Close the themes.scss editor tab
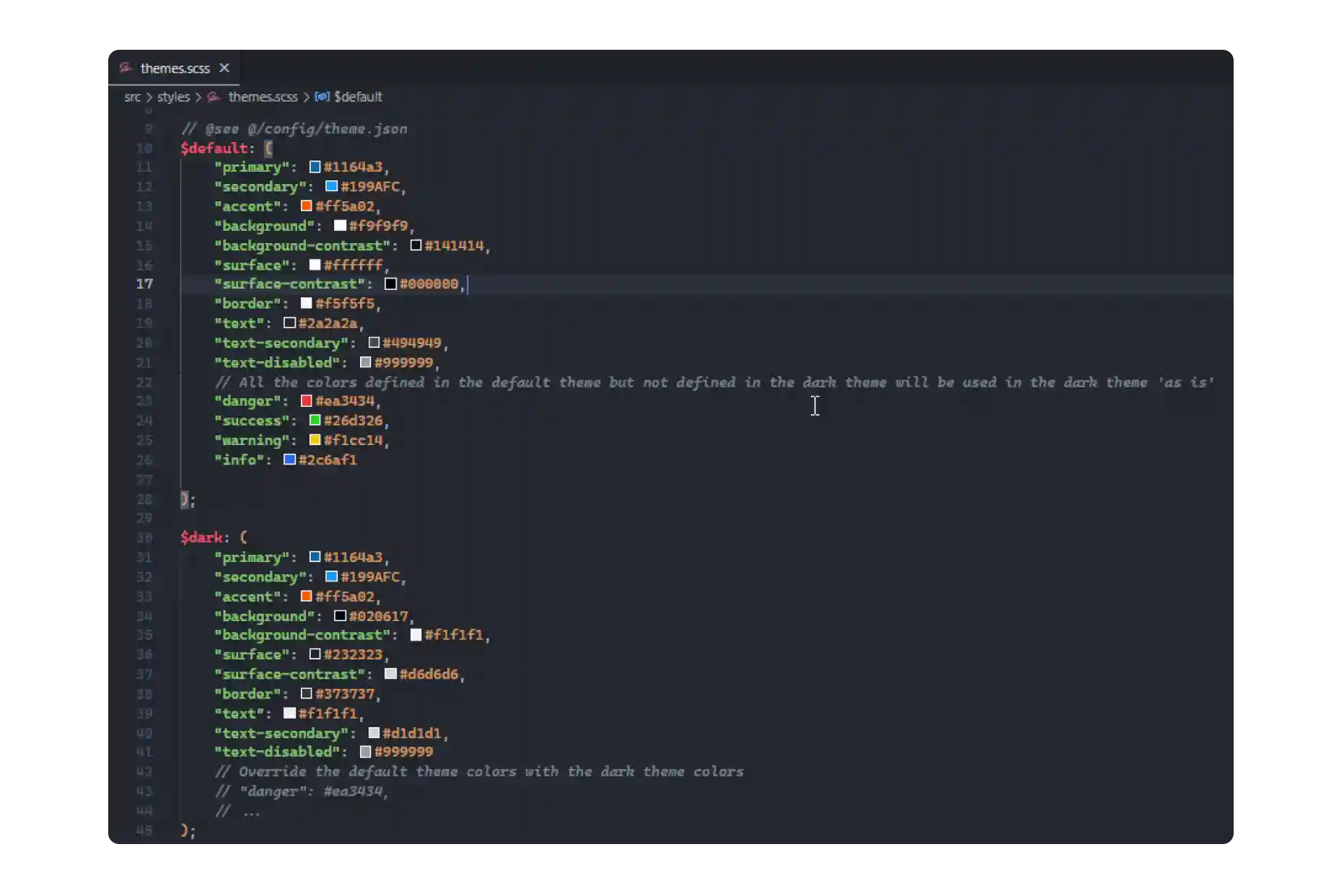 click(224, 68)
